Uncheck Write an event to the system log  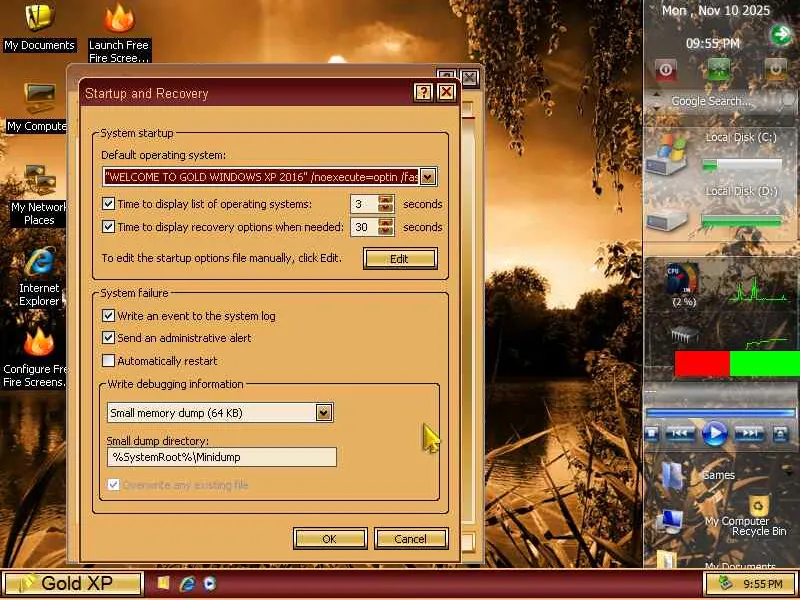108,316
